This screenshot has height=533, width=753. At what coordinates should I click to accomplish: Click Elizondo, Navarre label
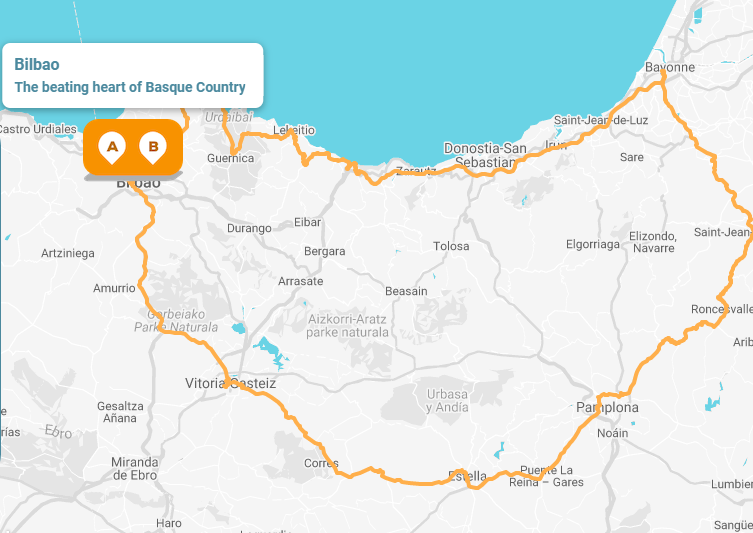[653, 242]
